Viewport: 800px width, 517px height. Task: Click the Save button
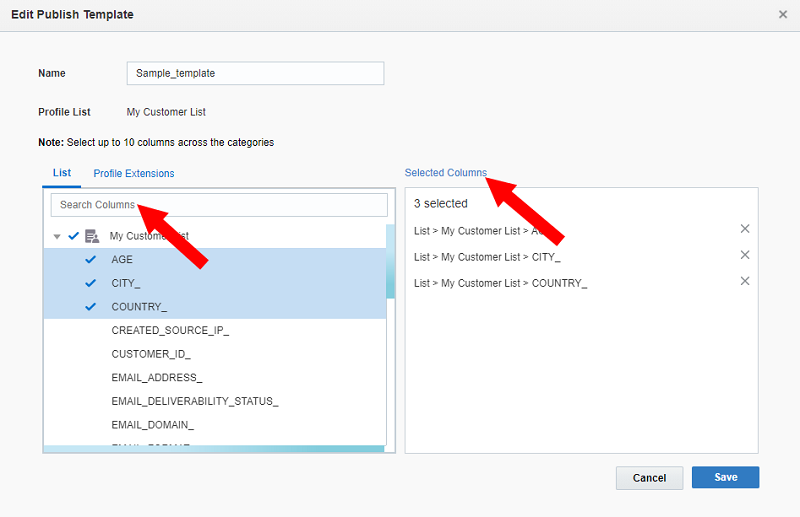coord(725,477)
